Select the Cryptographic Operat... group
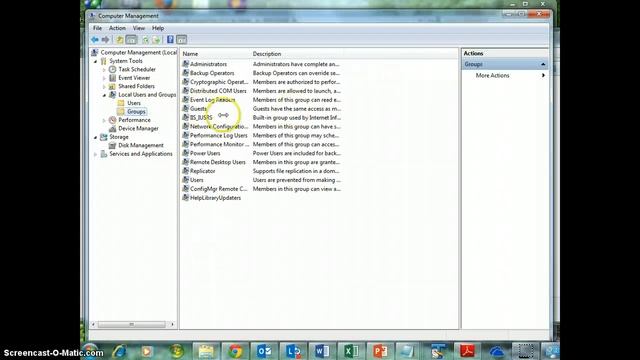The height and width of the screenshot is (360, 640). [219, 82]
